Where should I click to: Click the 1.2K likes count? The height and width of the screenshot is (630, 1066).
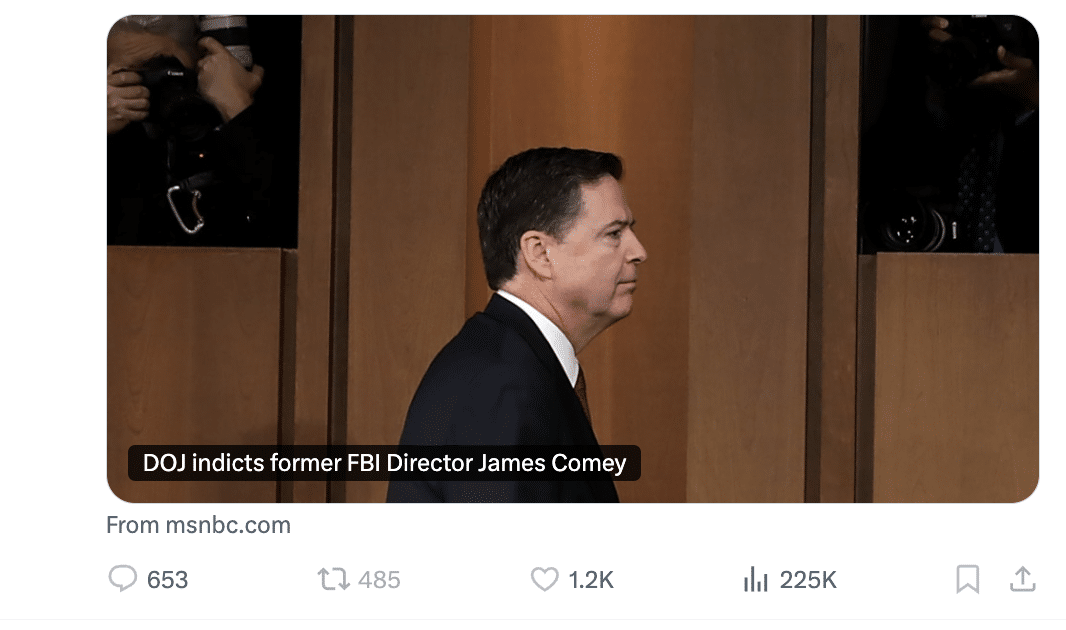click(x=591, y=580)
